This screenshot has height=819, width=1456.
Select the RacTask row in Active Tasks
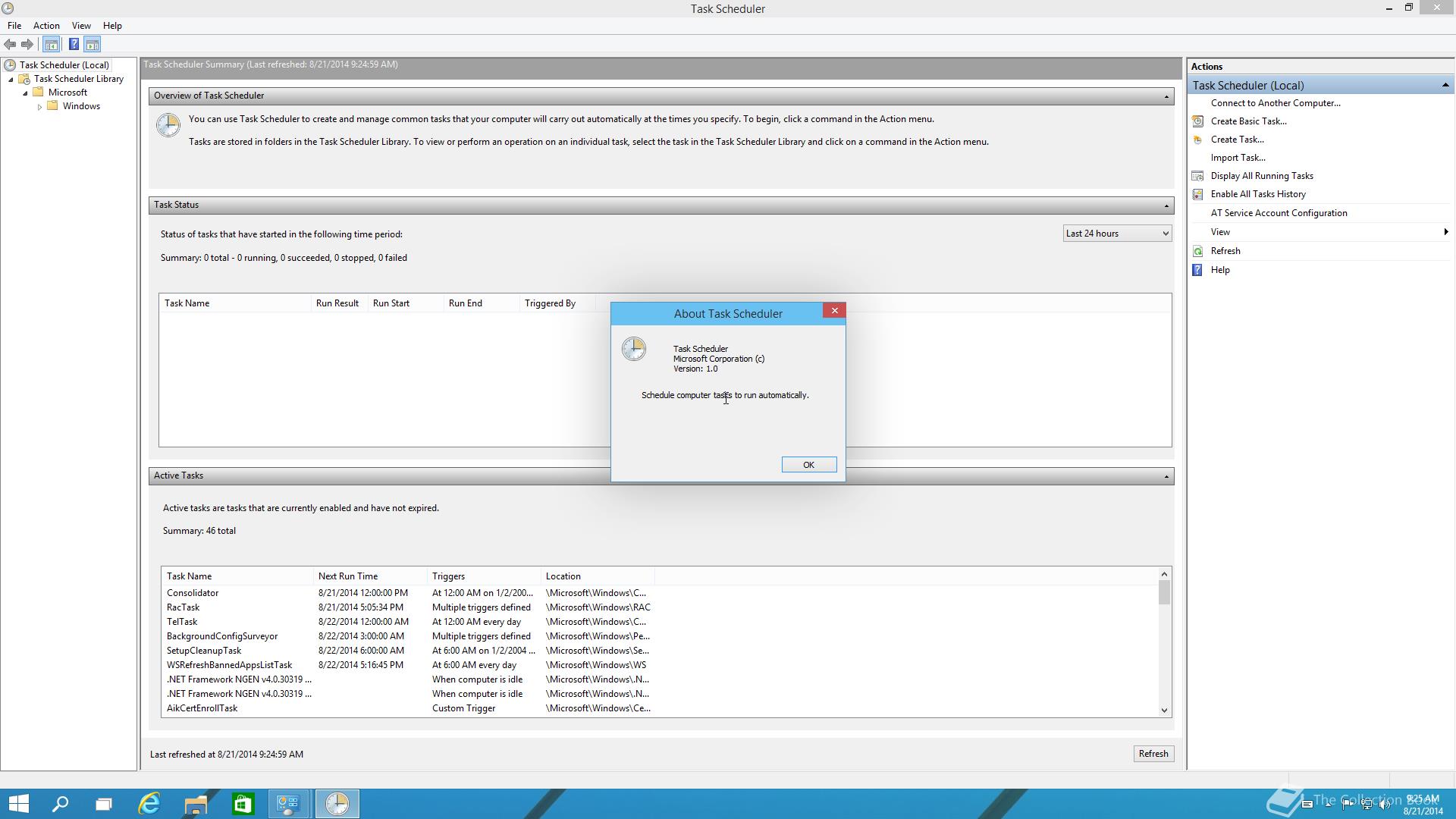[x=184, y=607]
